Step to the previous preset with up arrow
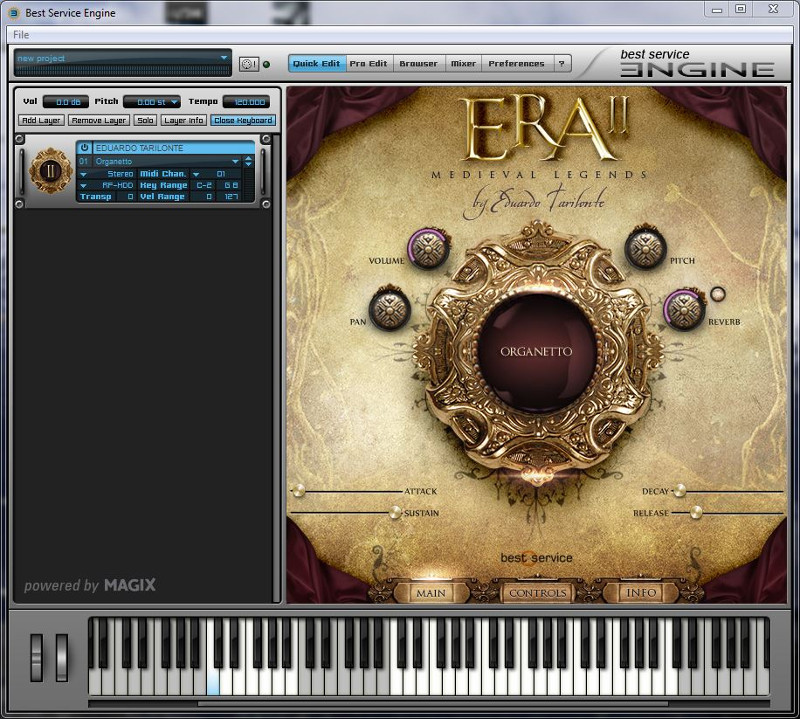 point(248,158)
